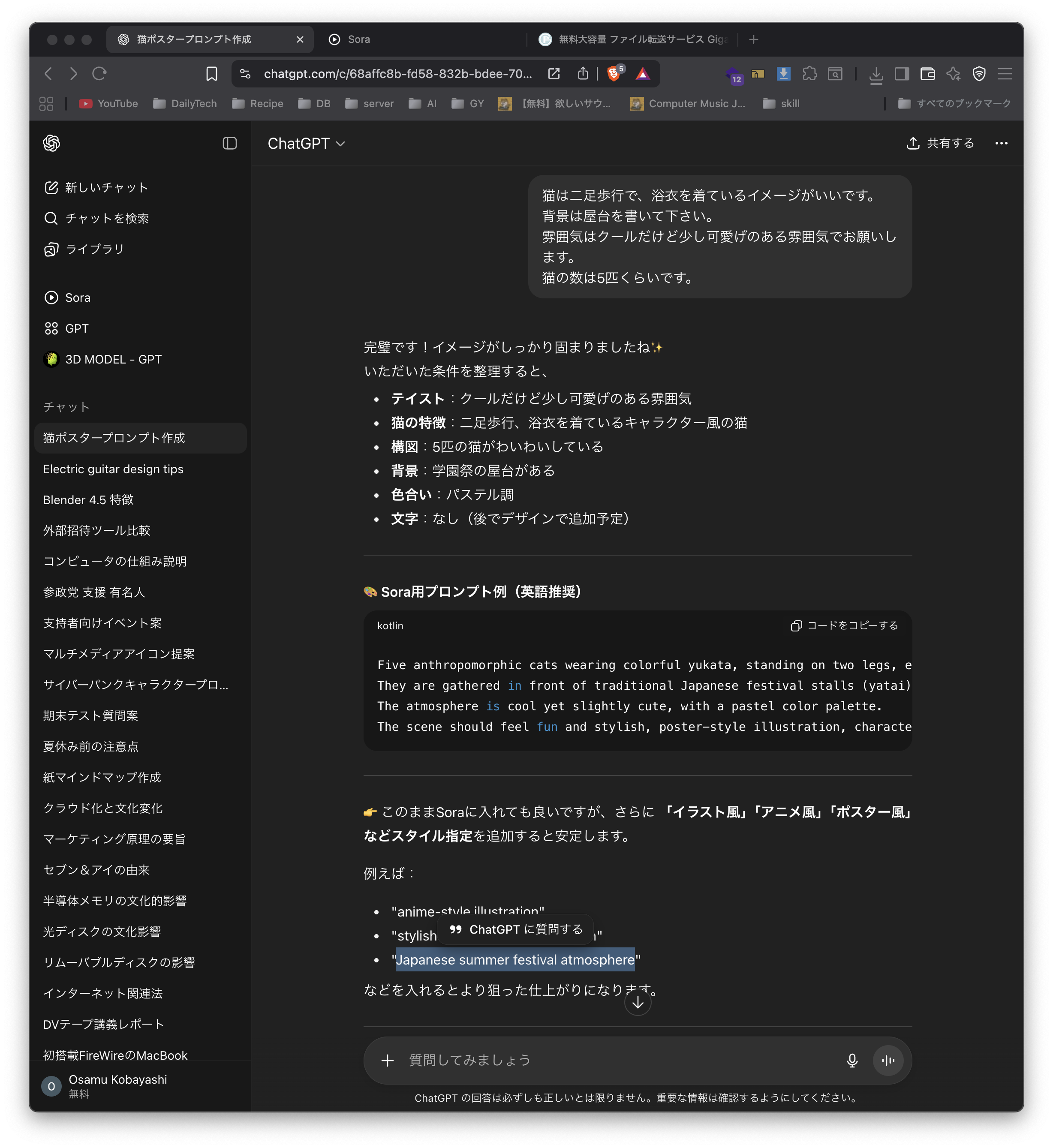Image resolution: width=1053 pixels, height=1148 pixels.
Task: Click the voice mode waveform icon
Action: click(888, 1060)
